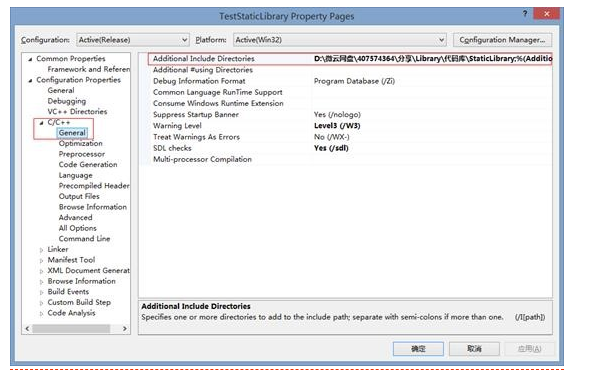
Task: Expand the Custom Build Step node
Action: (41, 303)
